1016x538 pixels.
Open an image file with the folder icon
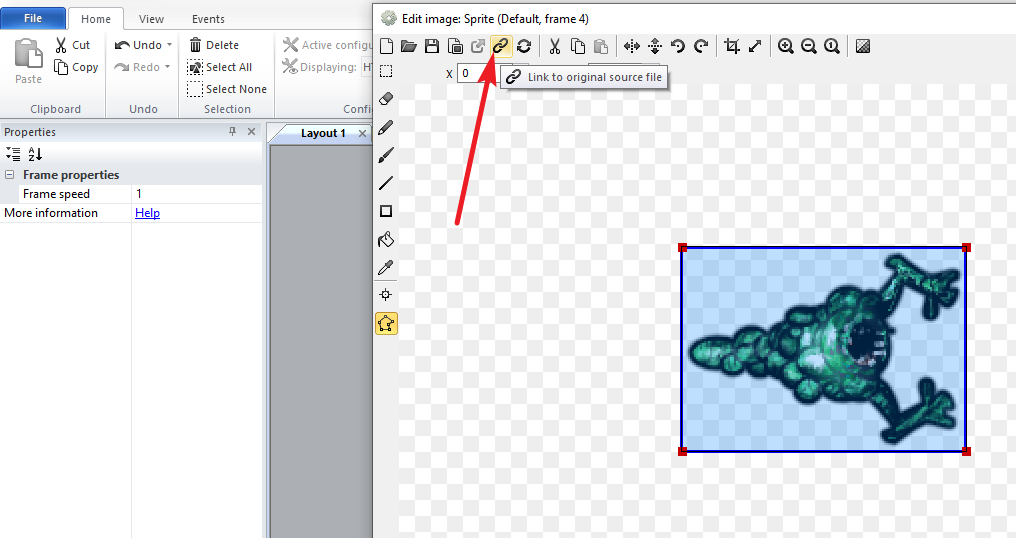click(409, 46)
